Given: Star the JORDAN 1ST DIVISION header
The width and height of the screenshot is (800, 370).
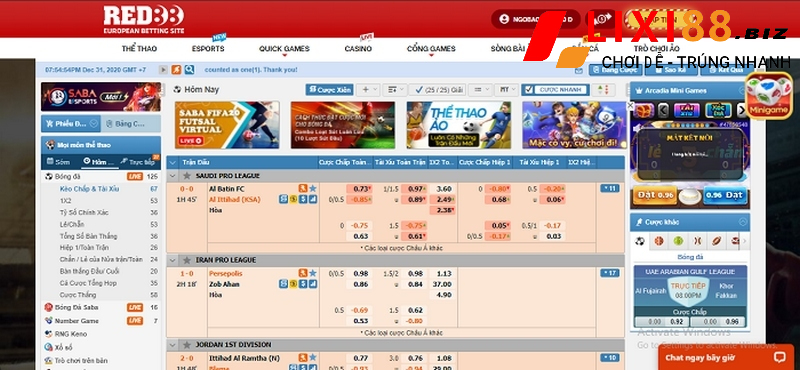Looking at the screenshot, I should 187,345.
